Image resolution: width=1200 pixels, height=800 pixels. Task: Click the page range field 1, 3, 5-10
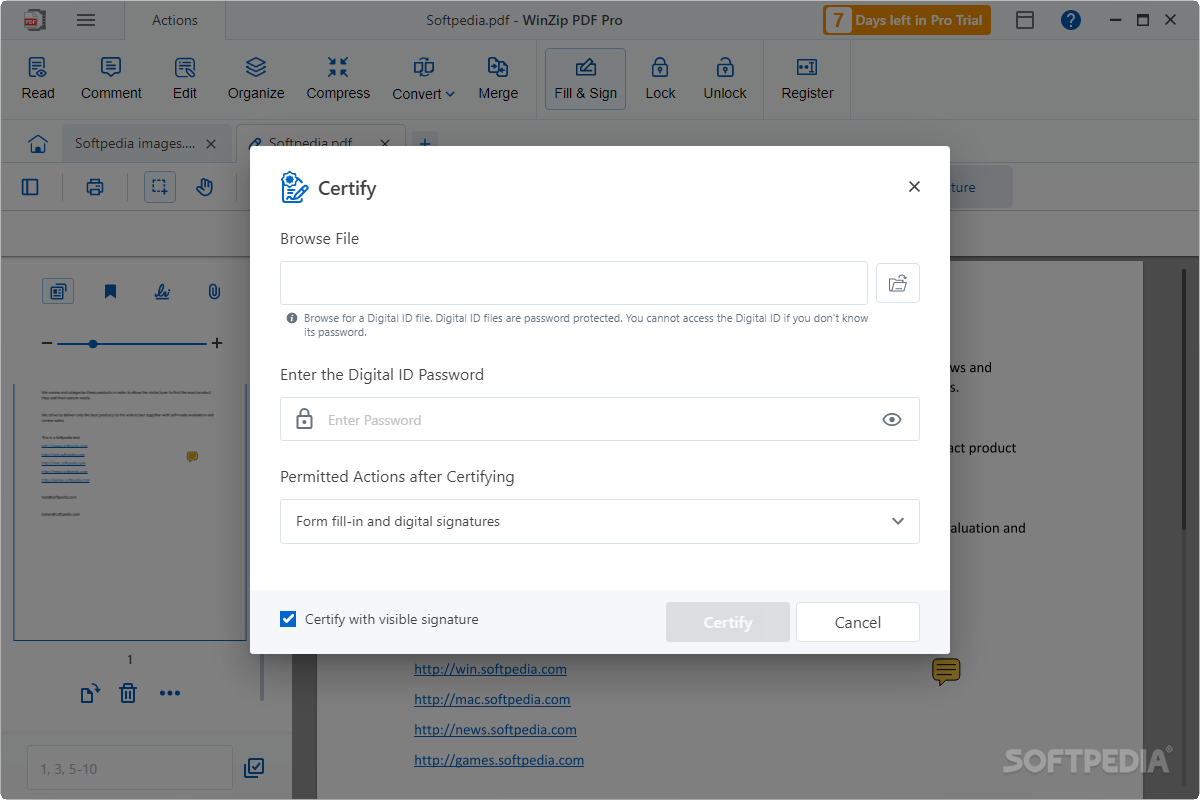[x=130, y=768]
